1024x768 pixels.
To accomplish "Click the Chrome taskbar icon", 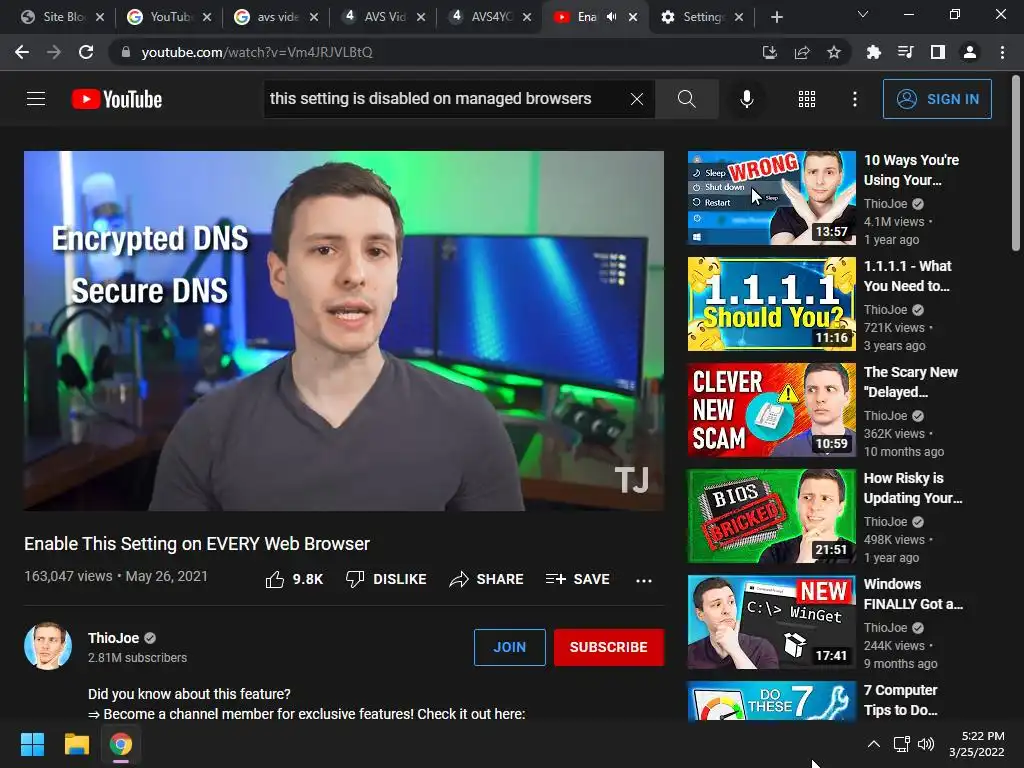I will pos(121,744).
